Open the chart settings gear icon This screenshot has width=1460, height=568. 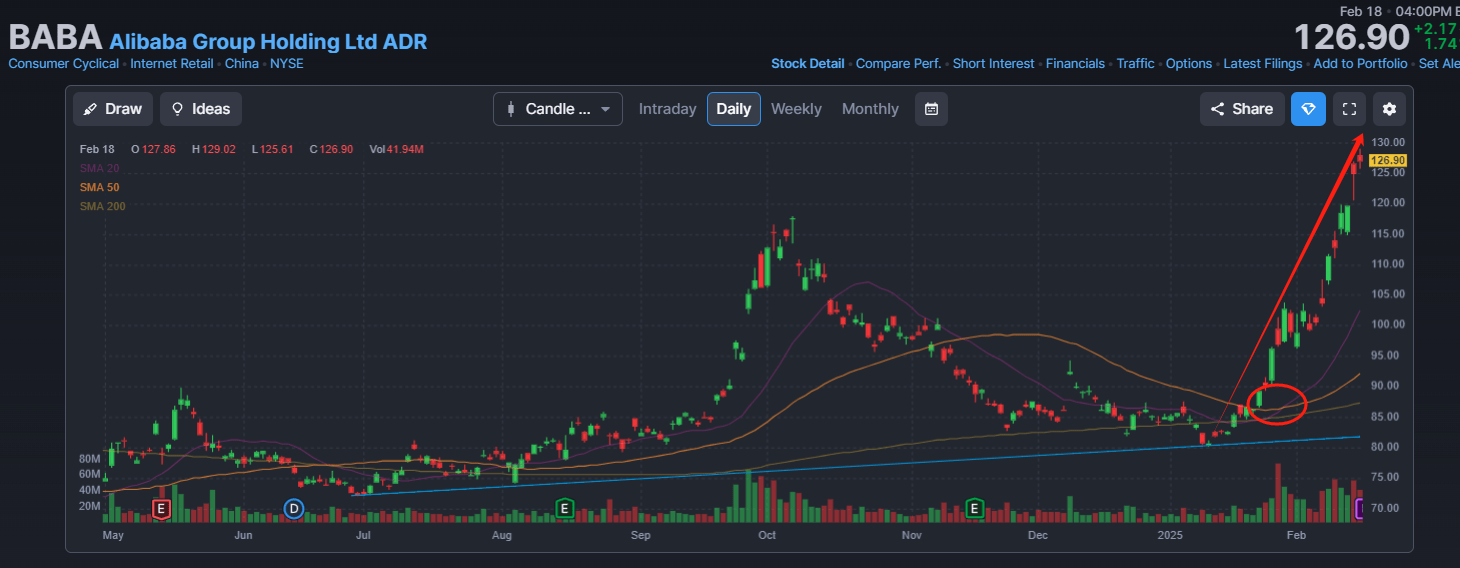(x=1389, y=109)
